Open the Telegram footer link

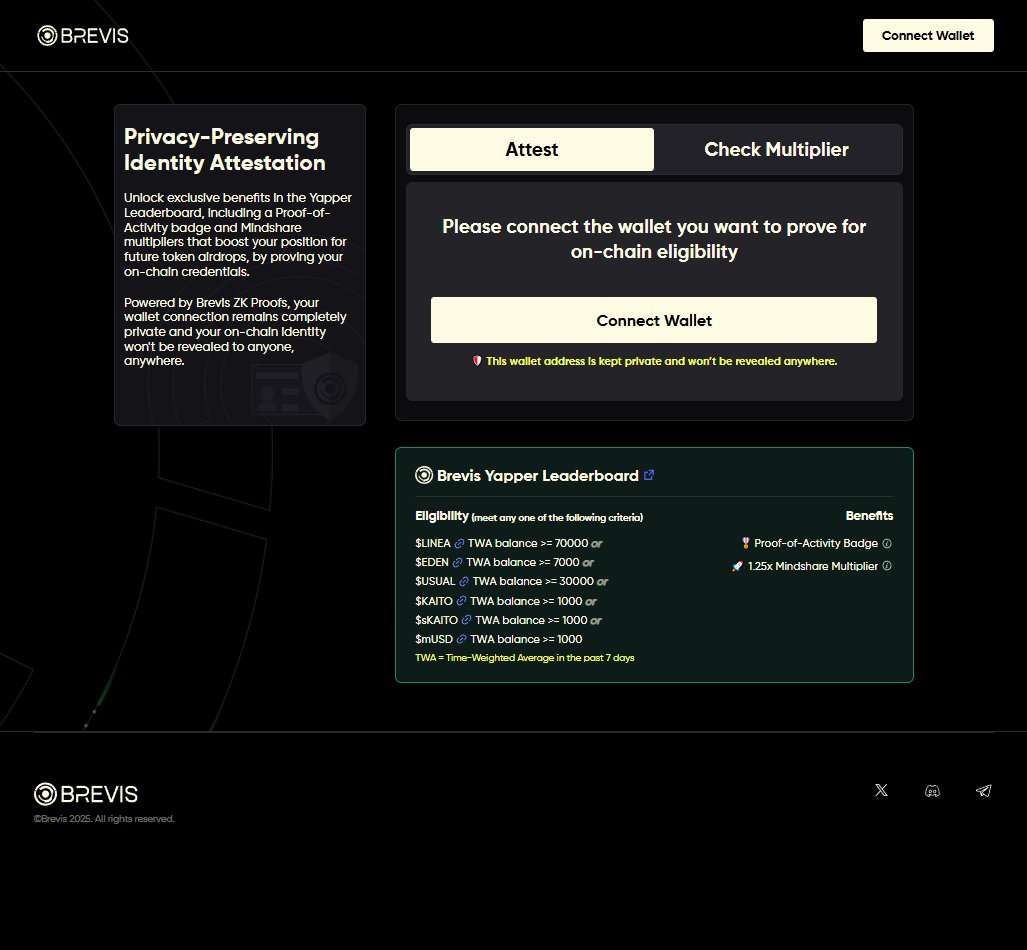983,791
